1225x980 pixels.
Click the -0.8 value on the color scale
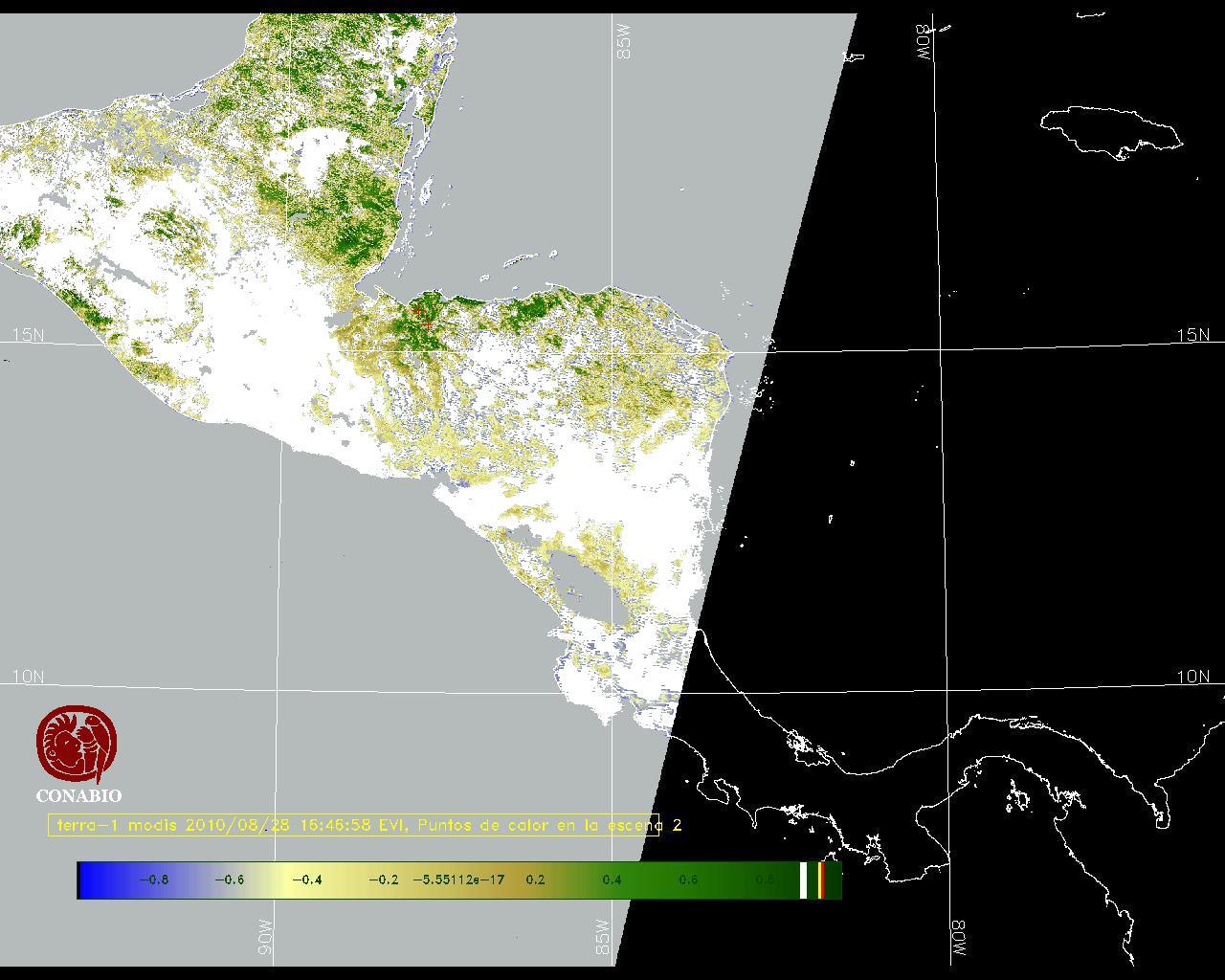(x=153, y=880)
